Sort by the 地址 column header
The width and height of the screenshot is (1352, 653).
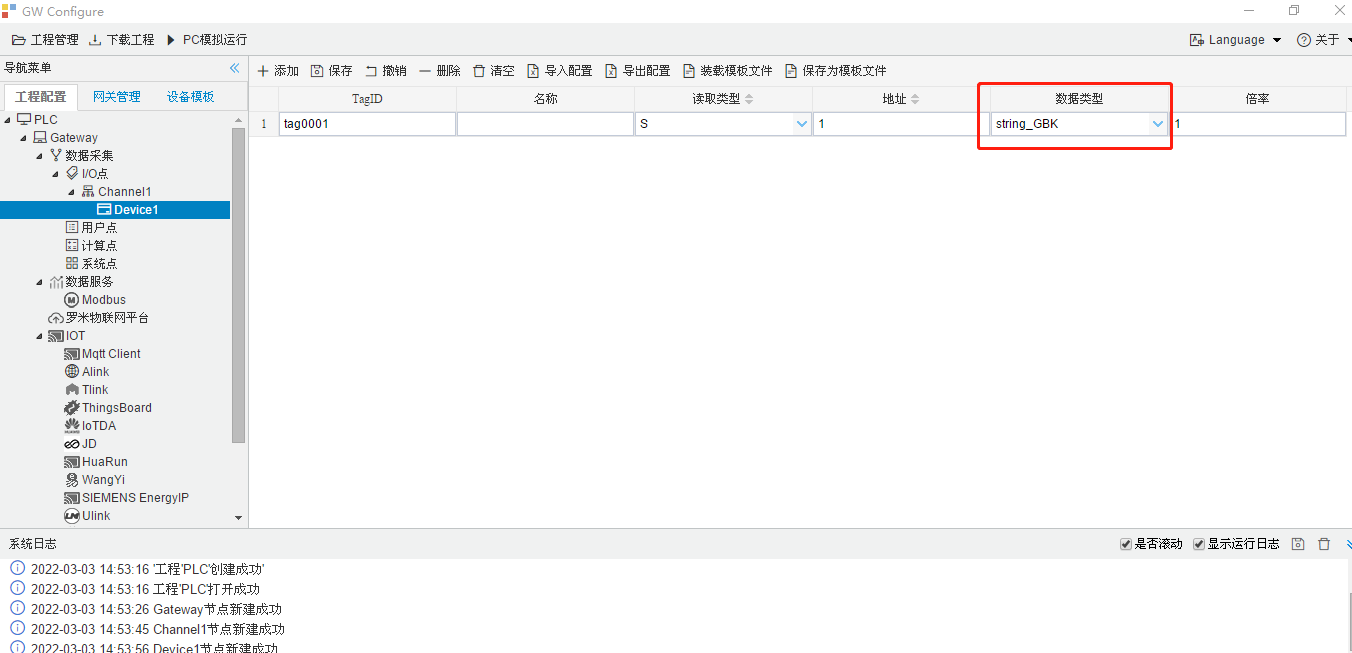(x=901, y=99)
